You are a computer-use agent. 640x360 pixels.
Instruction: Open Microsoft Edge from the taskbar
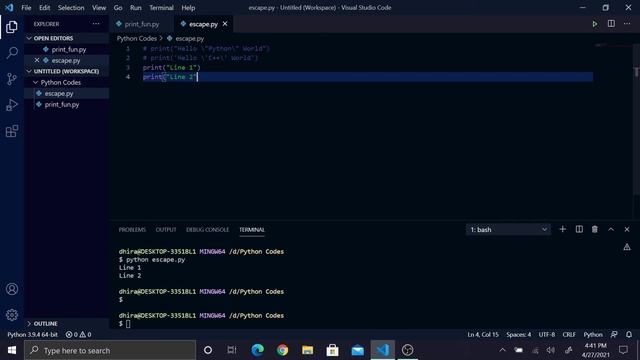[x=257, y=350]
